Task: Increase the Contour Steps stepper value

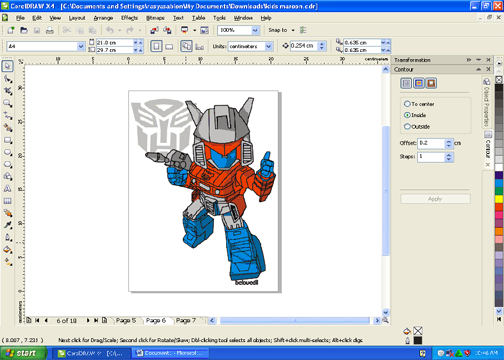Action: point(449,155)
